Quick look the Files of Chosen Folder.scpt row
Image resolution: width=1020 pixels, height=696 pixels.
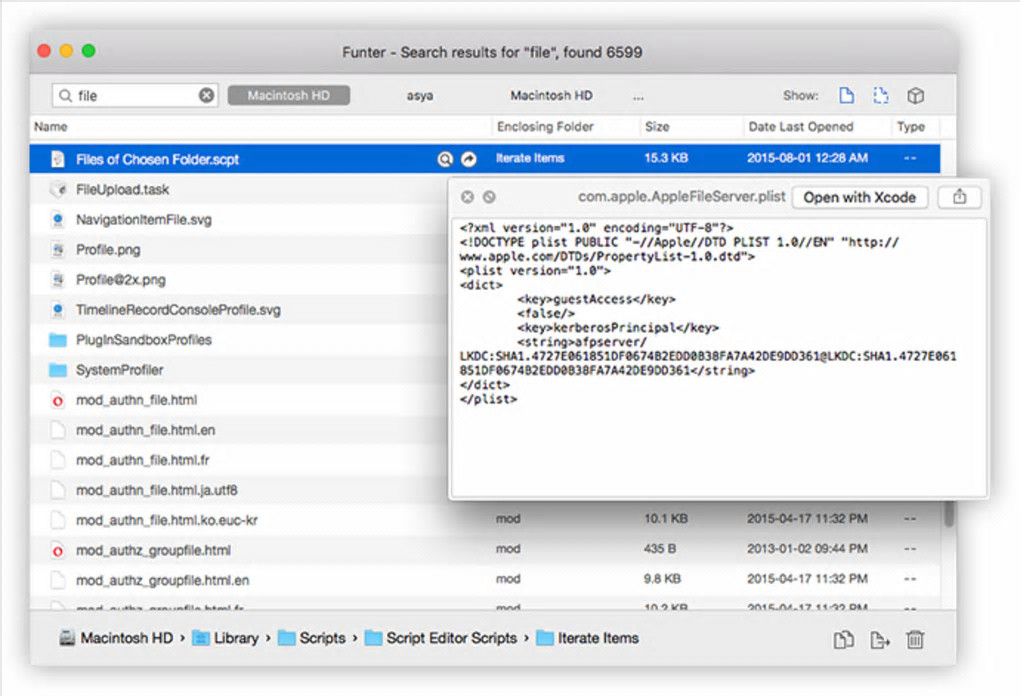[x=445, y=159]
